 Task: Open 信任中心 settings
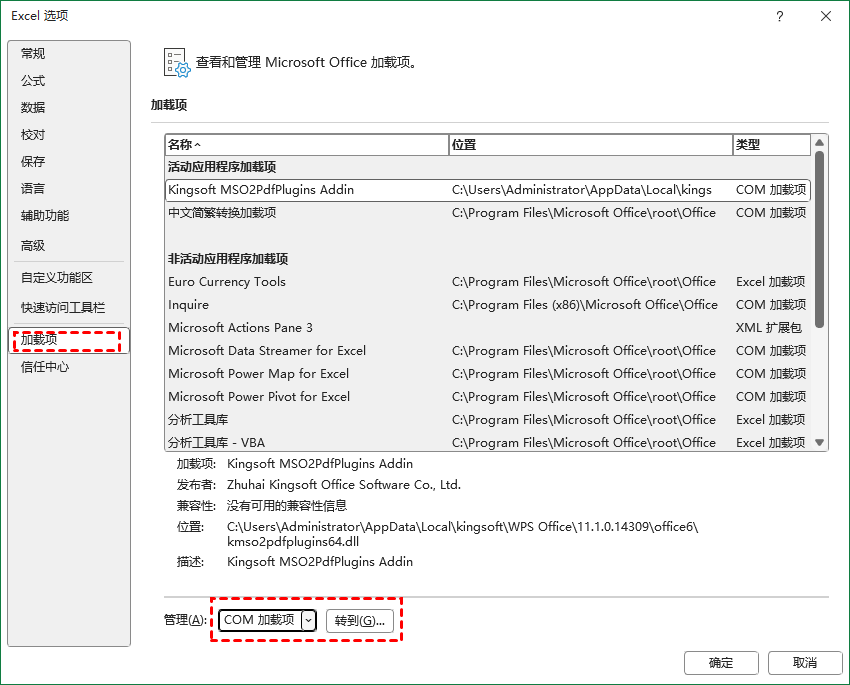[x=69, y=367]
